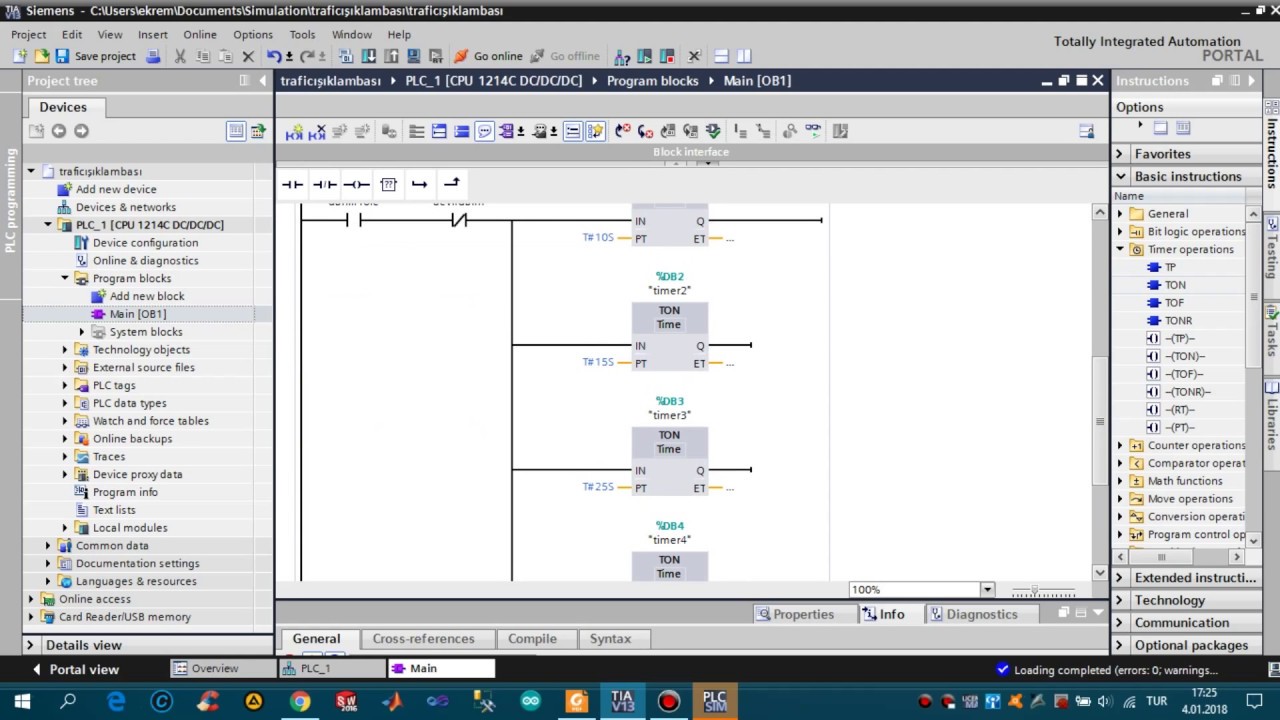
Task: Click timer1 PT value T#10S
Action: [598, 238]
